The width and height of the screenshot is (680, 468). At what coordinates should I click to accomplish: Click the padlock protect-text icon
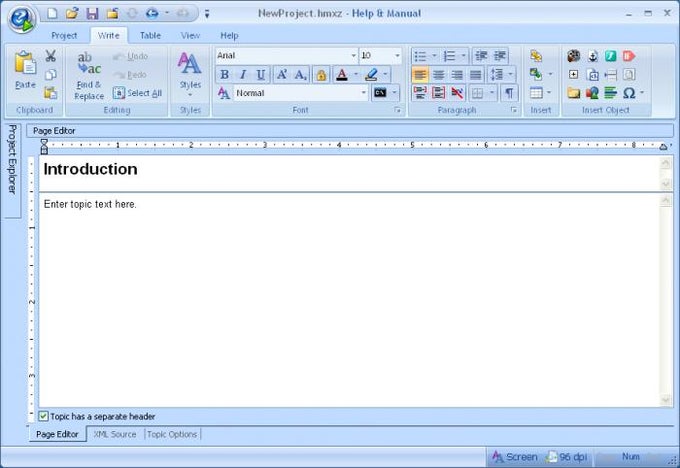(x=321, y=75)
